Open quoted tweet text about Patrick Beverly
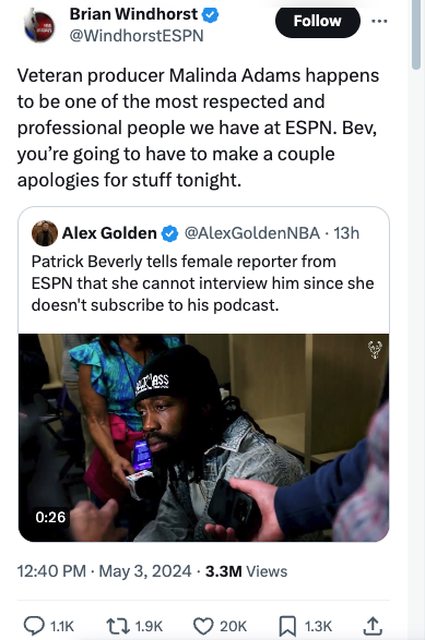Screen dimensions: 425x640 point(202,283)
